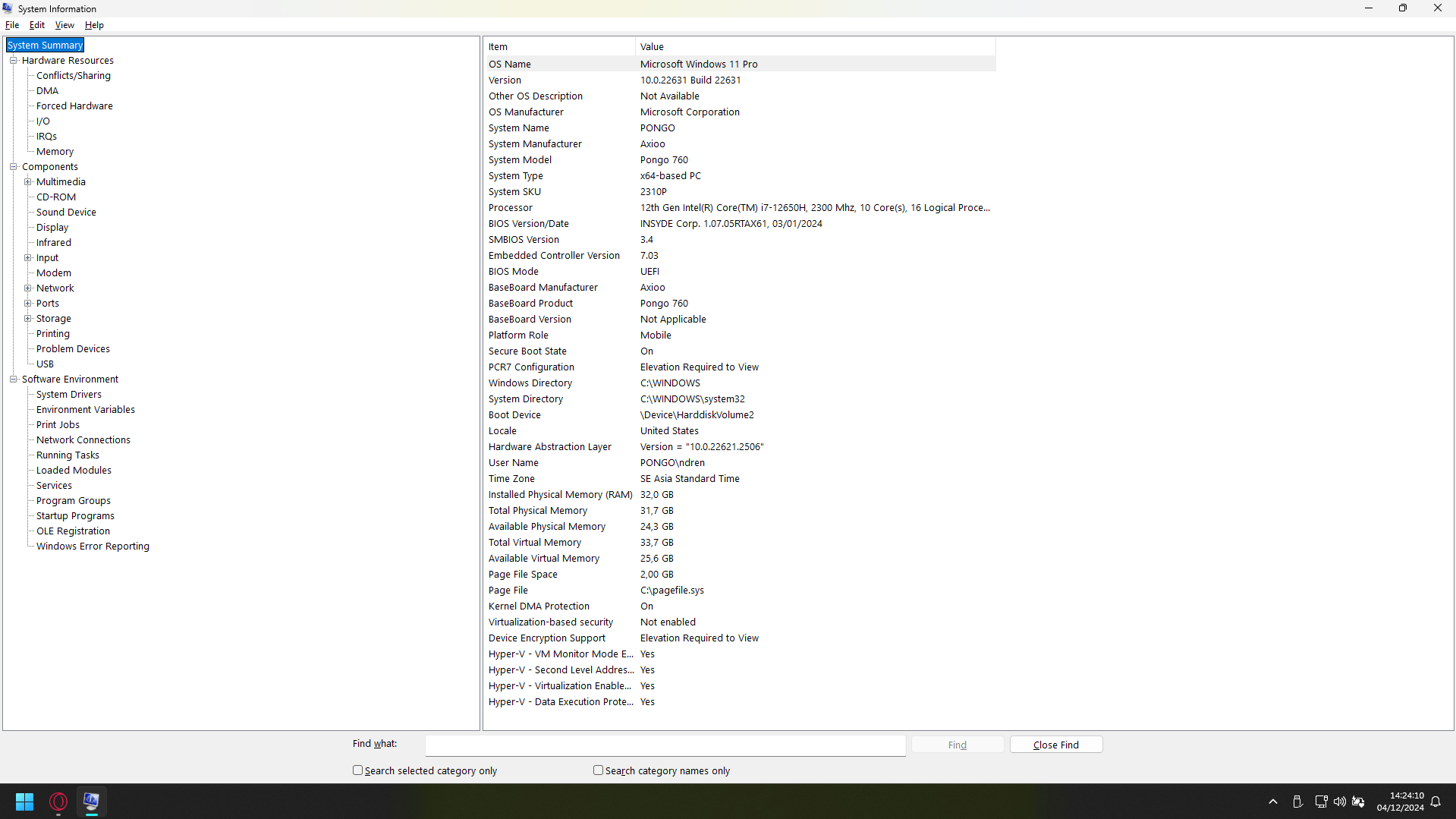Click the battery status tray icon
Screen dimensions: 1456x819
[x=1359, y=802]
